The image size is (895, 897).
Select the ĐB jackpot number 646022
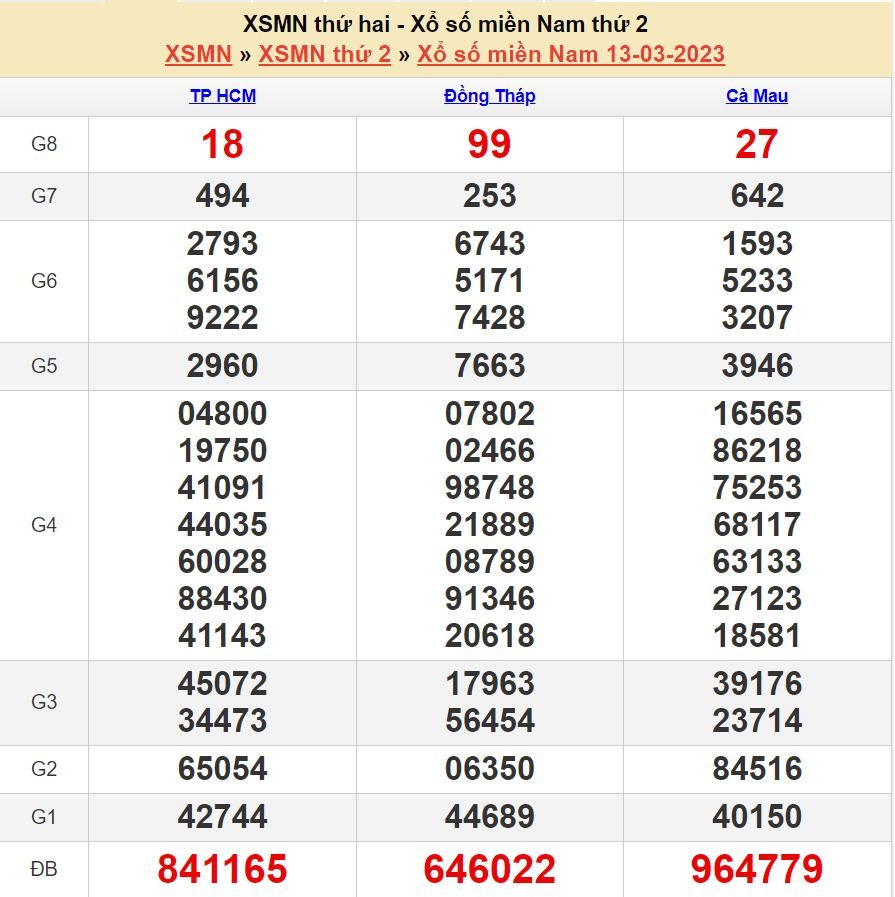click(x=490, y=869)
